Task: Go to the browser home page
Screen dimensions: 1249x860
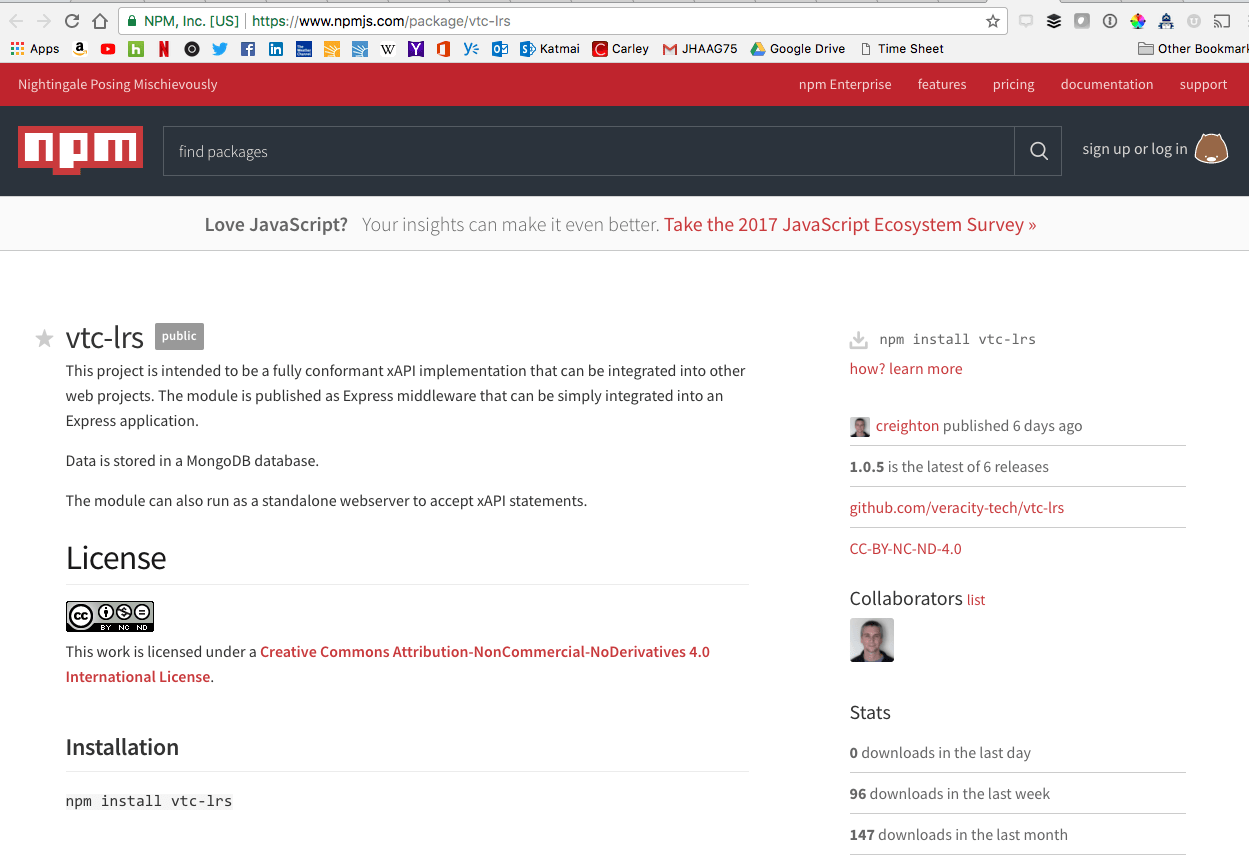Action: pos(100,21)
